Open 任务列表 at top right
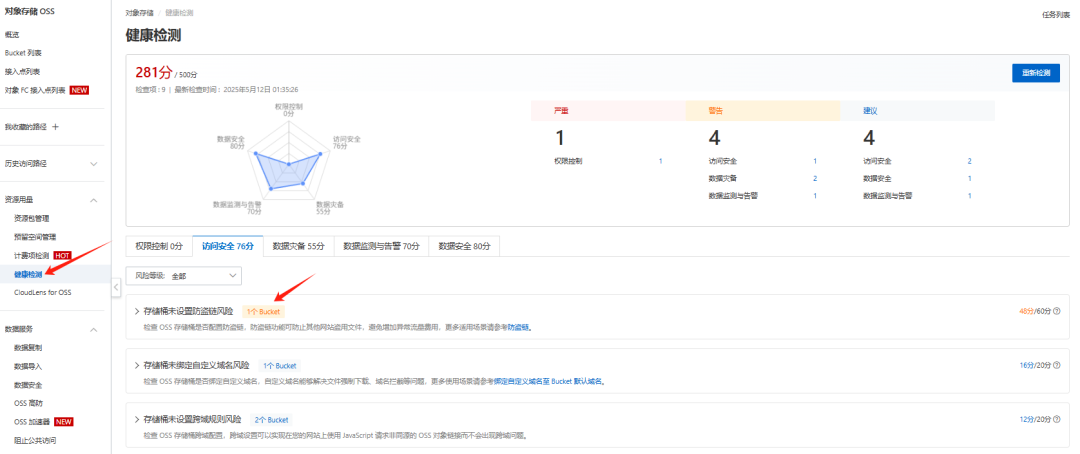This screenshot has width=1080, height=454. pyautogui.click(x=1055, y=14)
